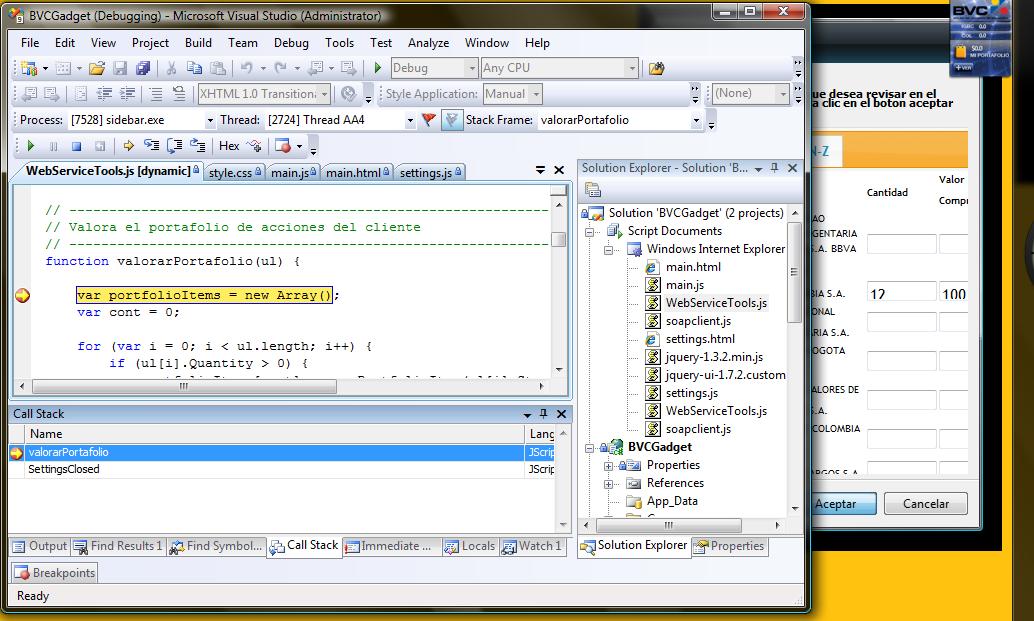Image resolution: width=1034 pixels, height=621 pixels.
Task: Click the Step Out debug icon
Action: [x=197, y=146]
